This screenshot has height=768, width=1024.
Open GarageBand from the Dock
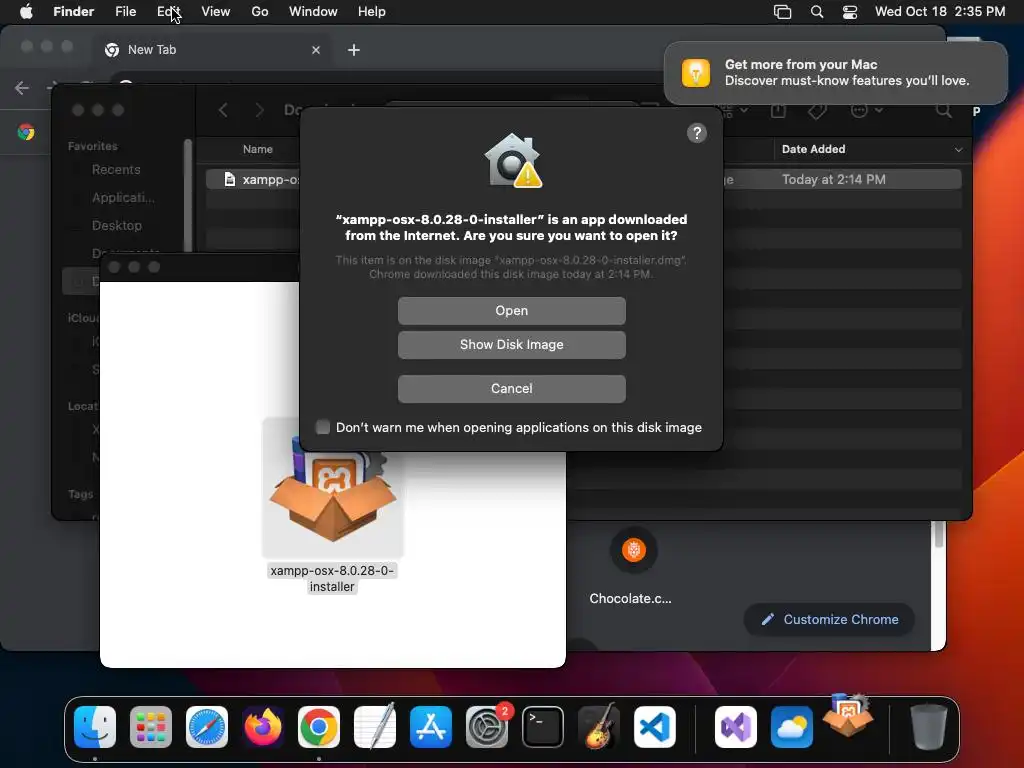point(599,727)
